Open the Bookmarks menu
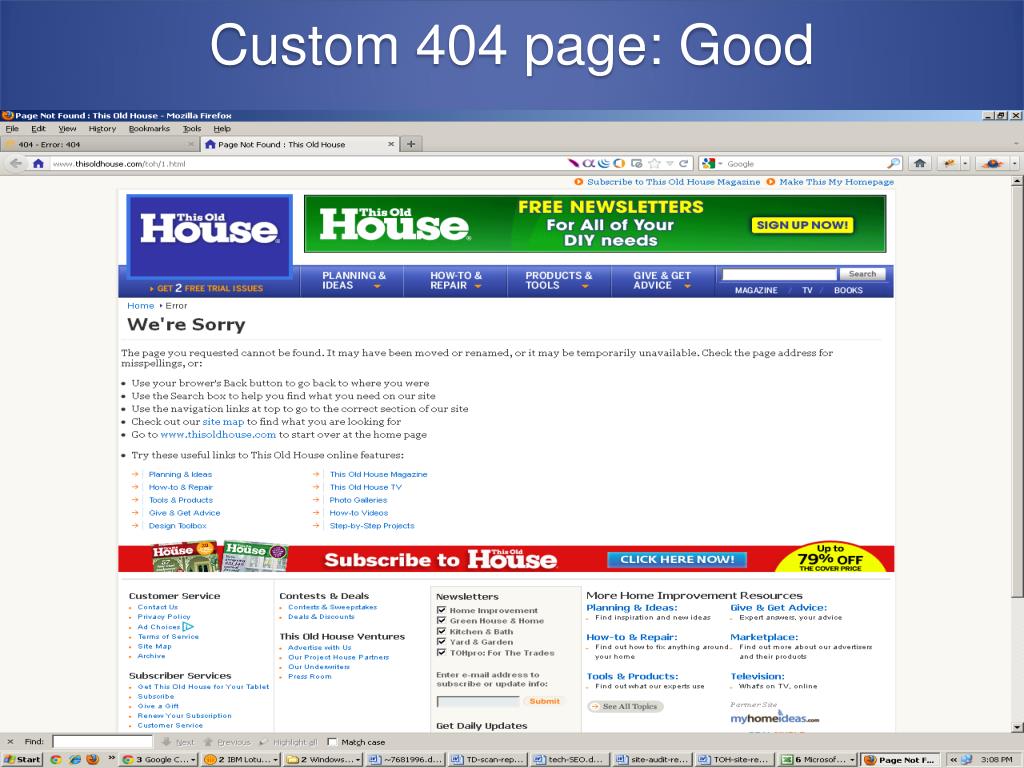This screenshot has width=1024, height=768. (149, 129)
